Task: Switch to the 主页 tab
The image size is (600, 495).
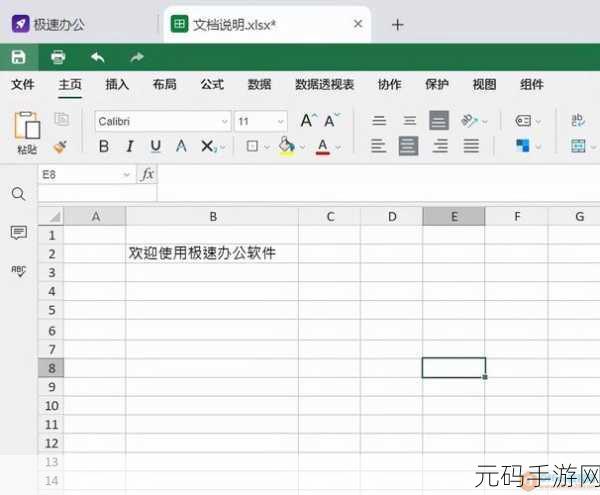Action: click(x=70, y=84)
